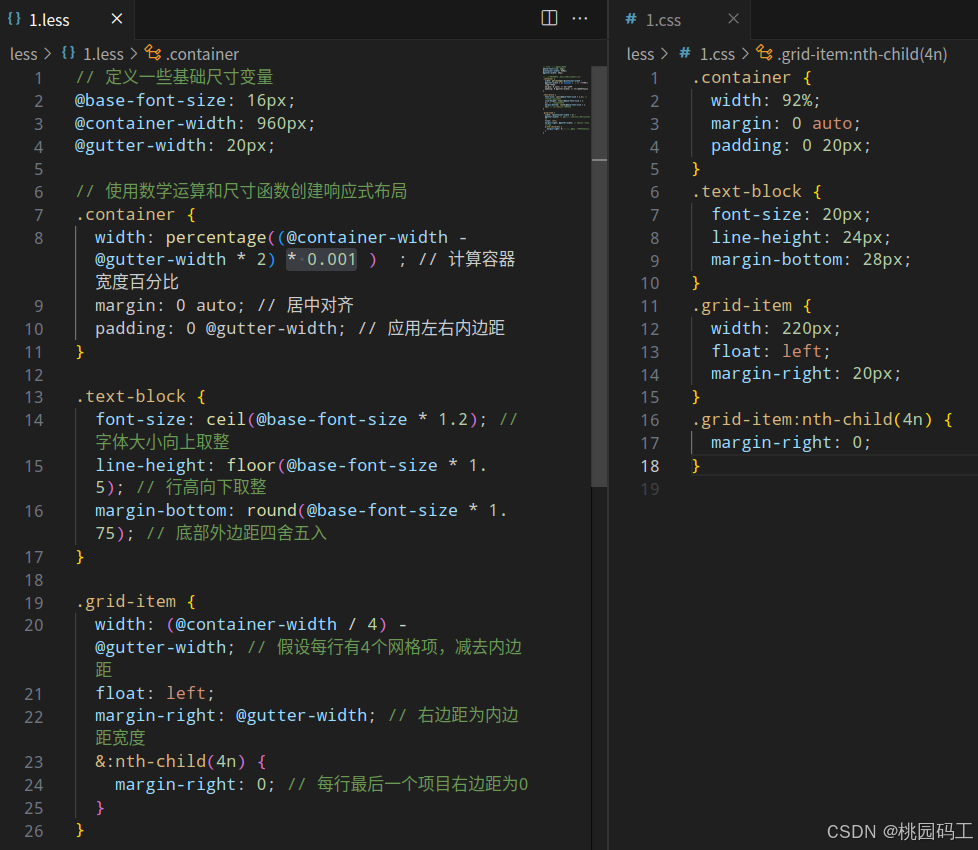Switch to the 1.css editor tab
This screenshot has width=978, height=850.
[680, 19]
